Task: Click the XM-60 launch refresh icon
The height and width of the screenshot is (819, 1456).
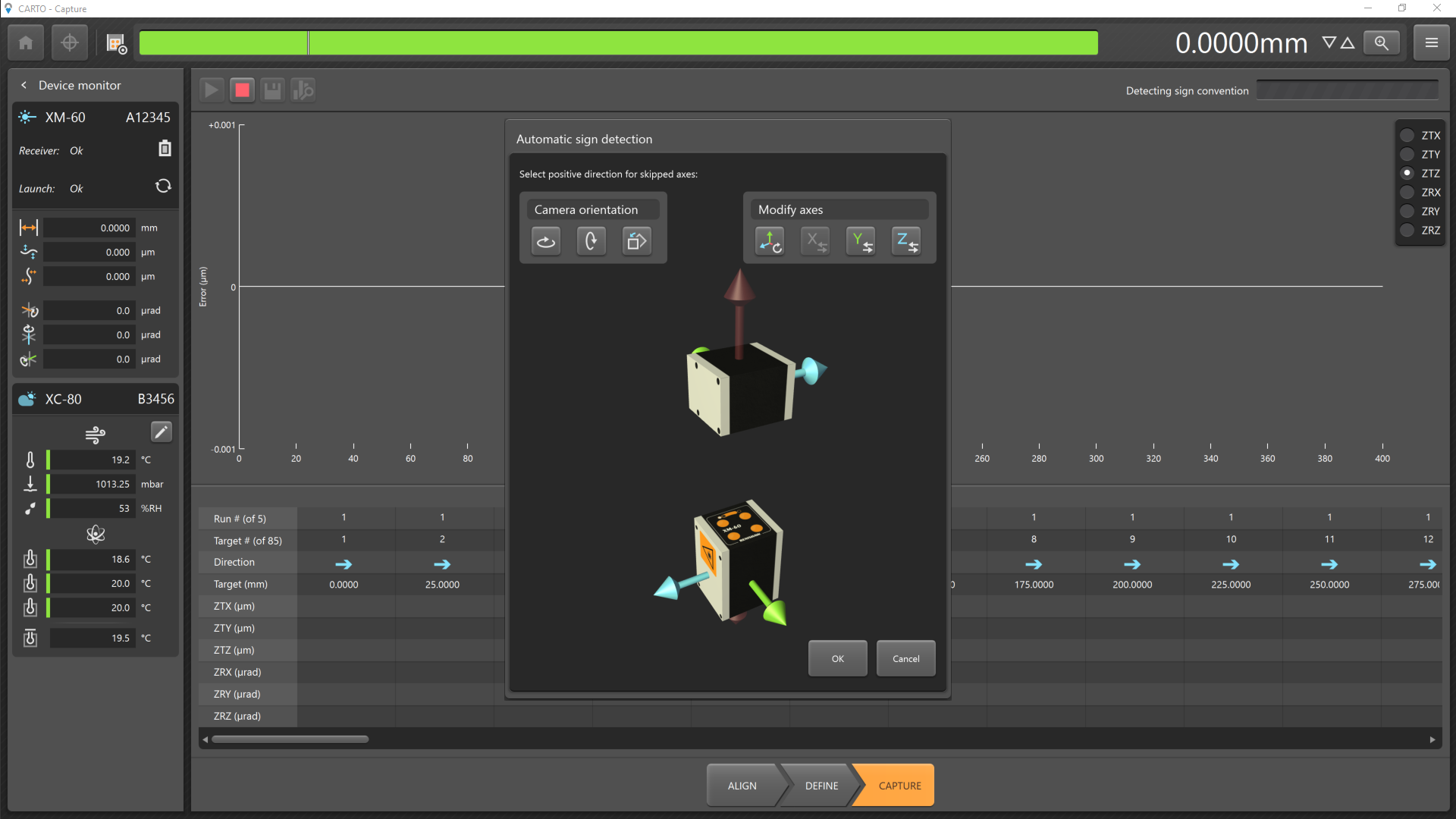Action: pyautogui.click(x=163, y=187)
